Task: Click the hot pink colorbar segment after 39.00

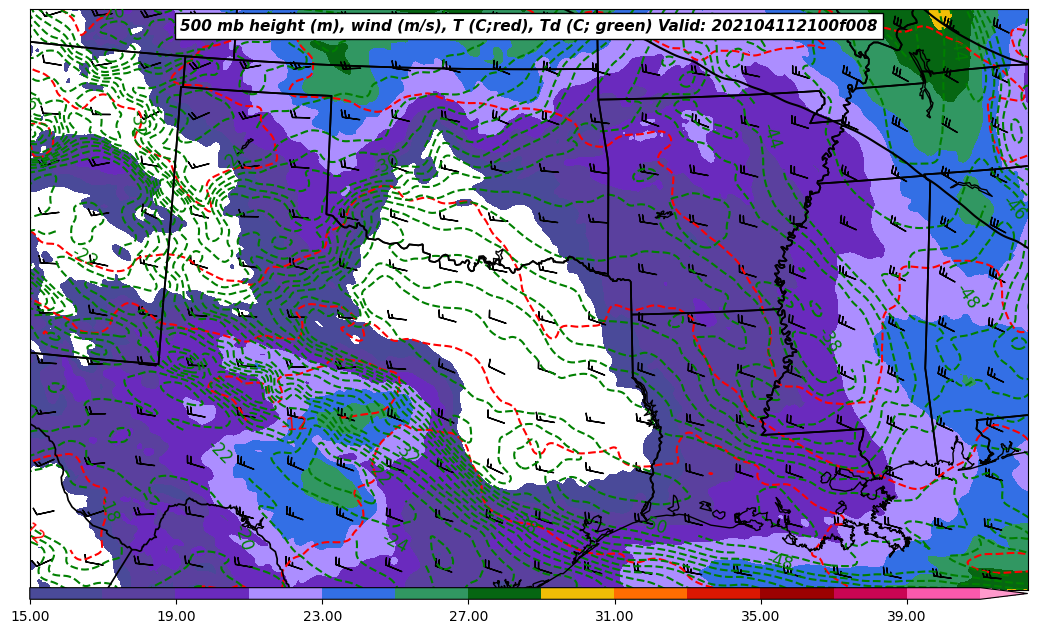Action: pos(942,593)
